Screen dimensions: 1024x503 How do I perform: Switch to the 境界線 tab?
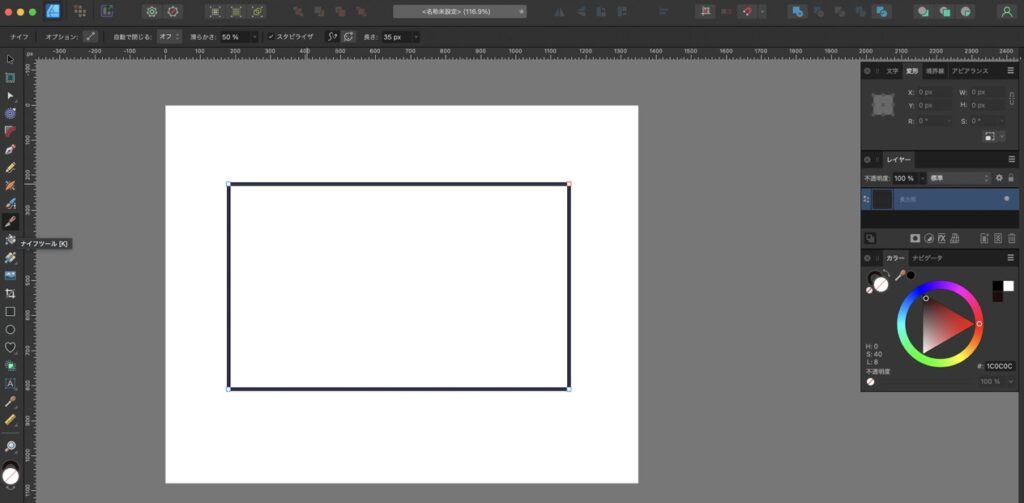pos(934,71)
